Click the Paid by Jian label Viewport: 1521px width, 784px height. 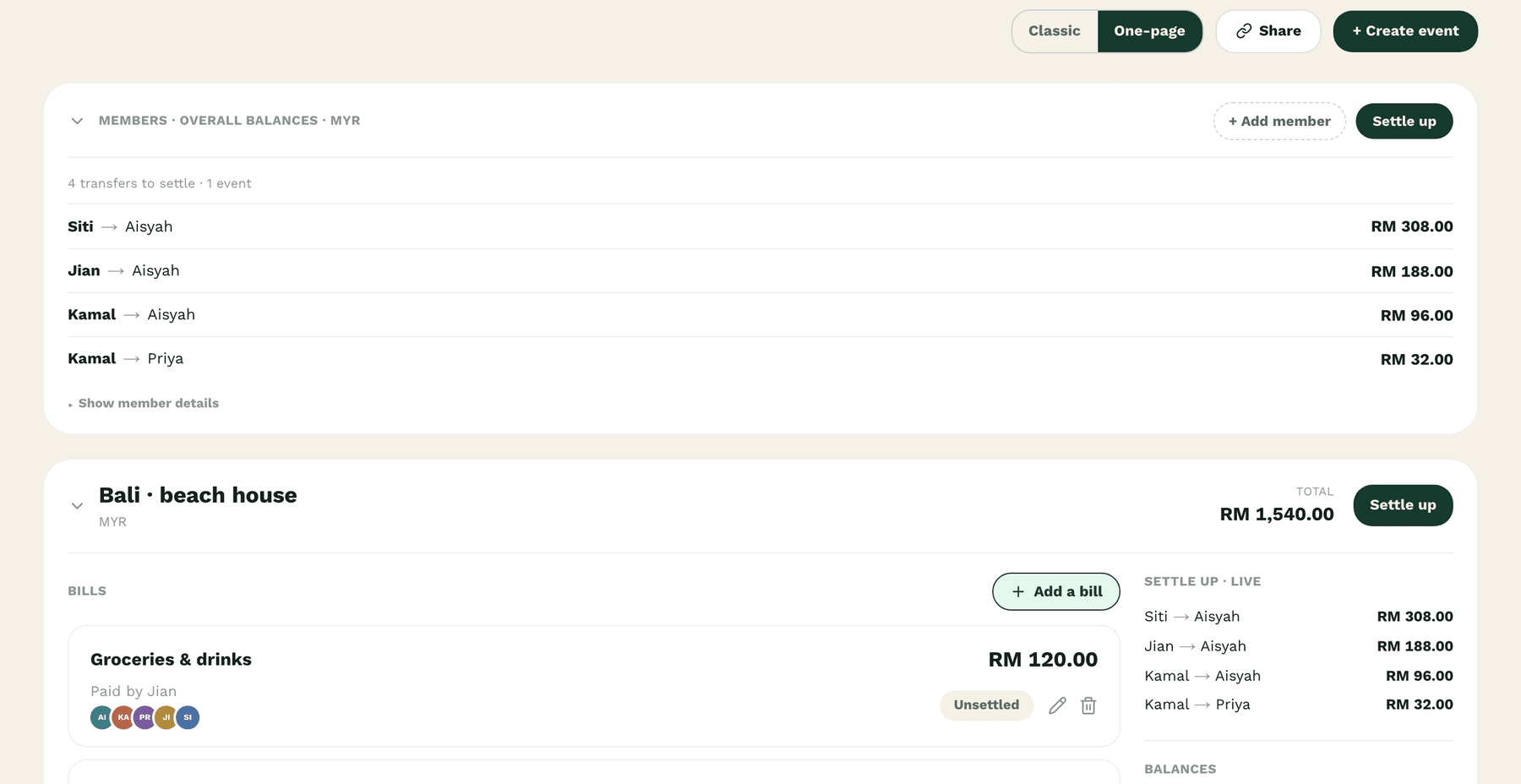[134, 691]
